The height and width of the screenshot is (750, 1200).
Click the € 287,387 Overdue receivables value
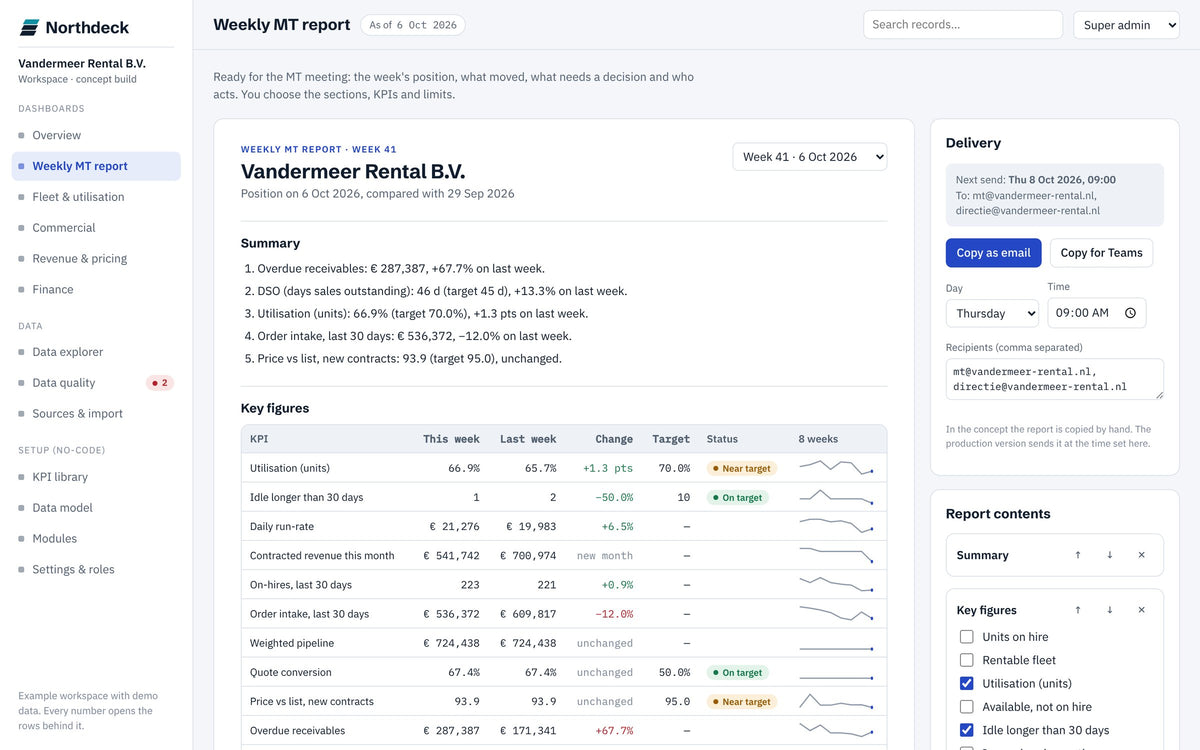(451, 731)
